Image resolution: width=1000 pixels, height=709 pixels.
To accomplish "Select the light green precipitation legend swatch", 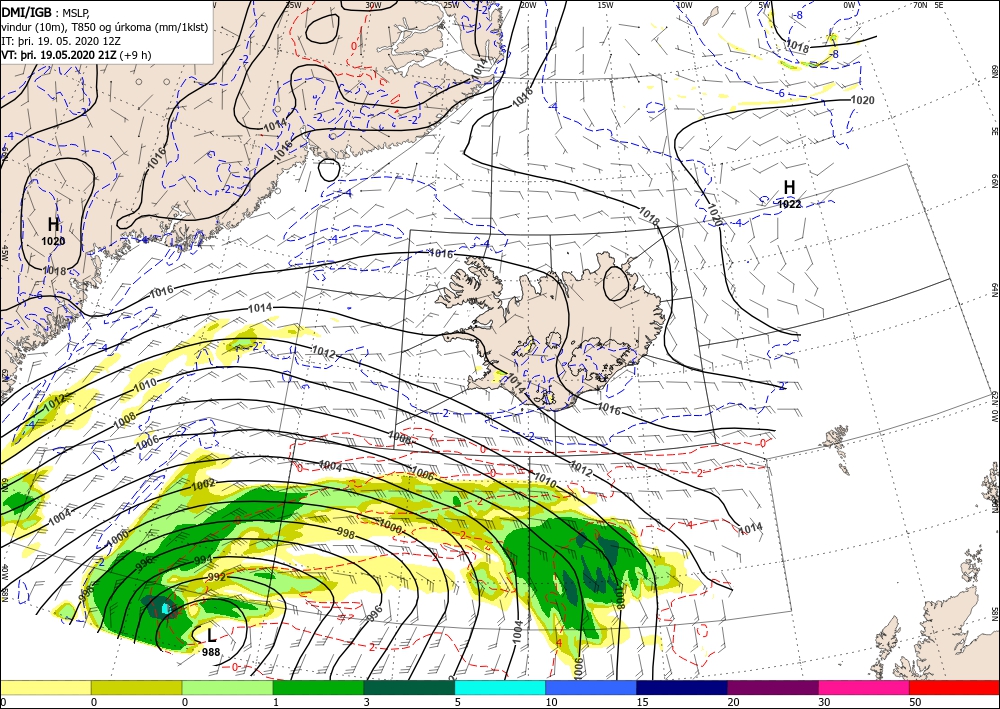I will point(227,687).
